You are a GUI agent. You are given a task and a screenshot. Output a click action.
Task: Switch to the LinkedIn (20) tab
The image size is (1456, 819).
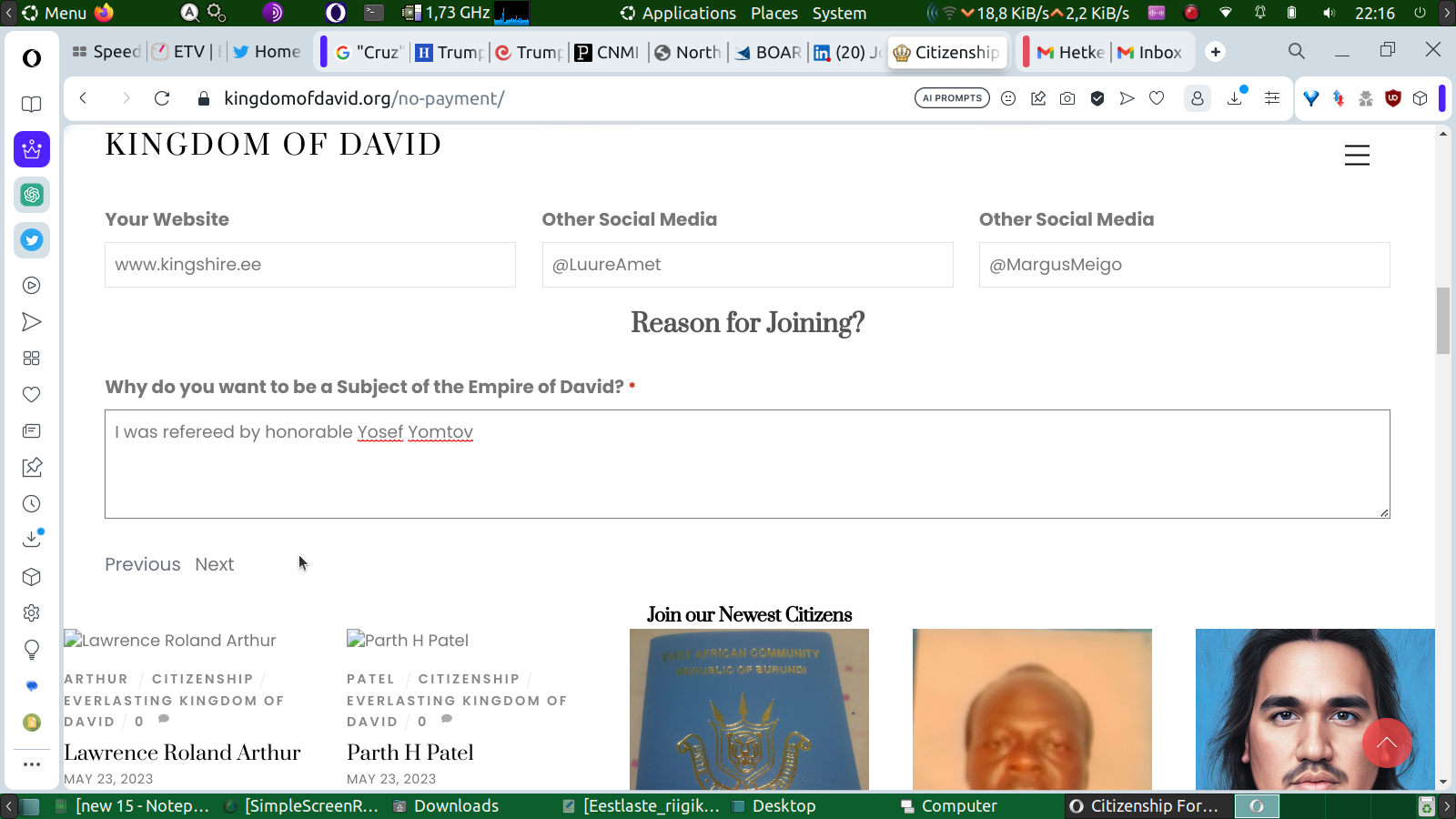pos(847,52)
